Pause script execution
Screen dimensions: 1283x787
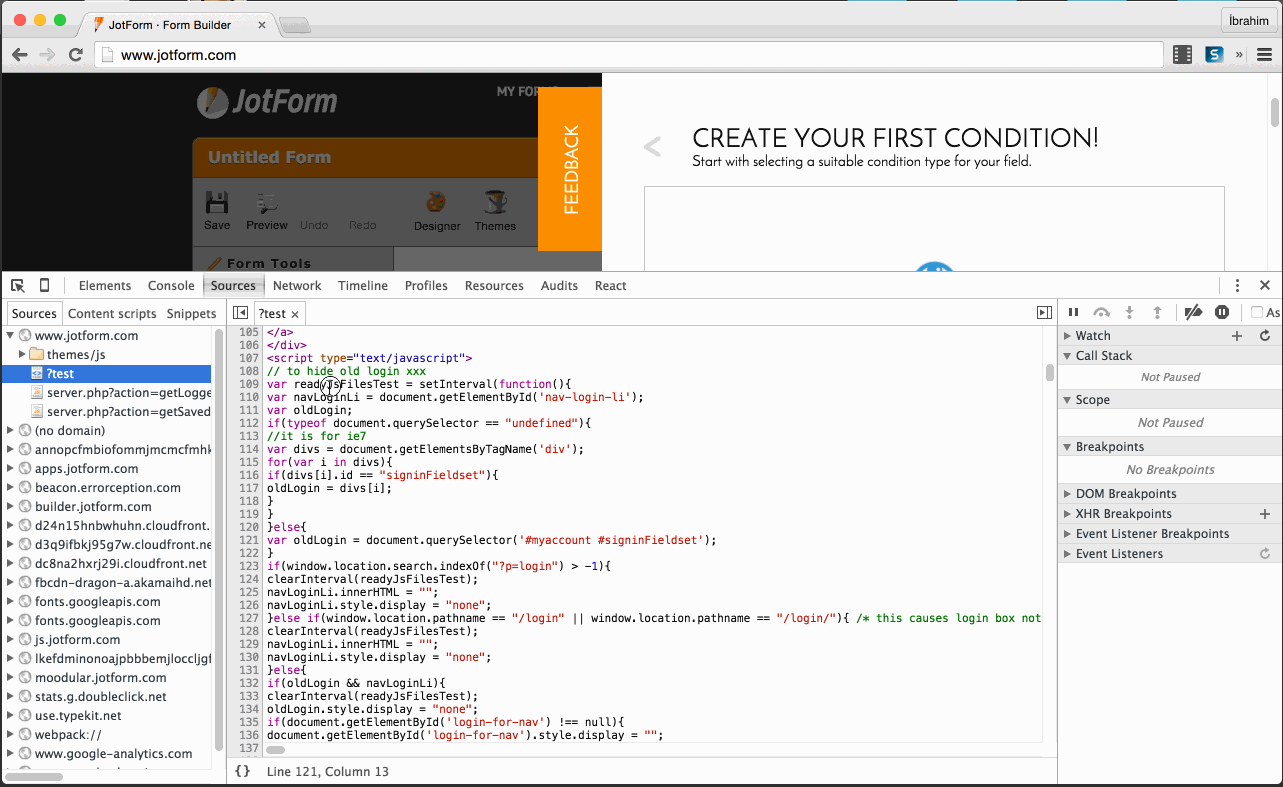(x=1074, y=313)
